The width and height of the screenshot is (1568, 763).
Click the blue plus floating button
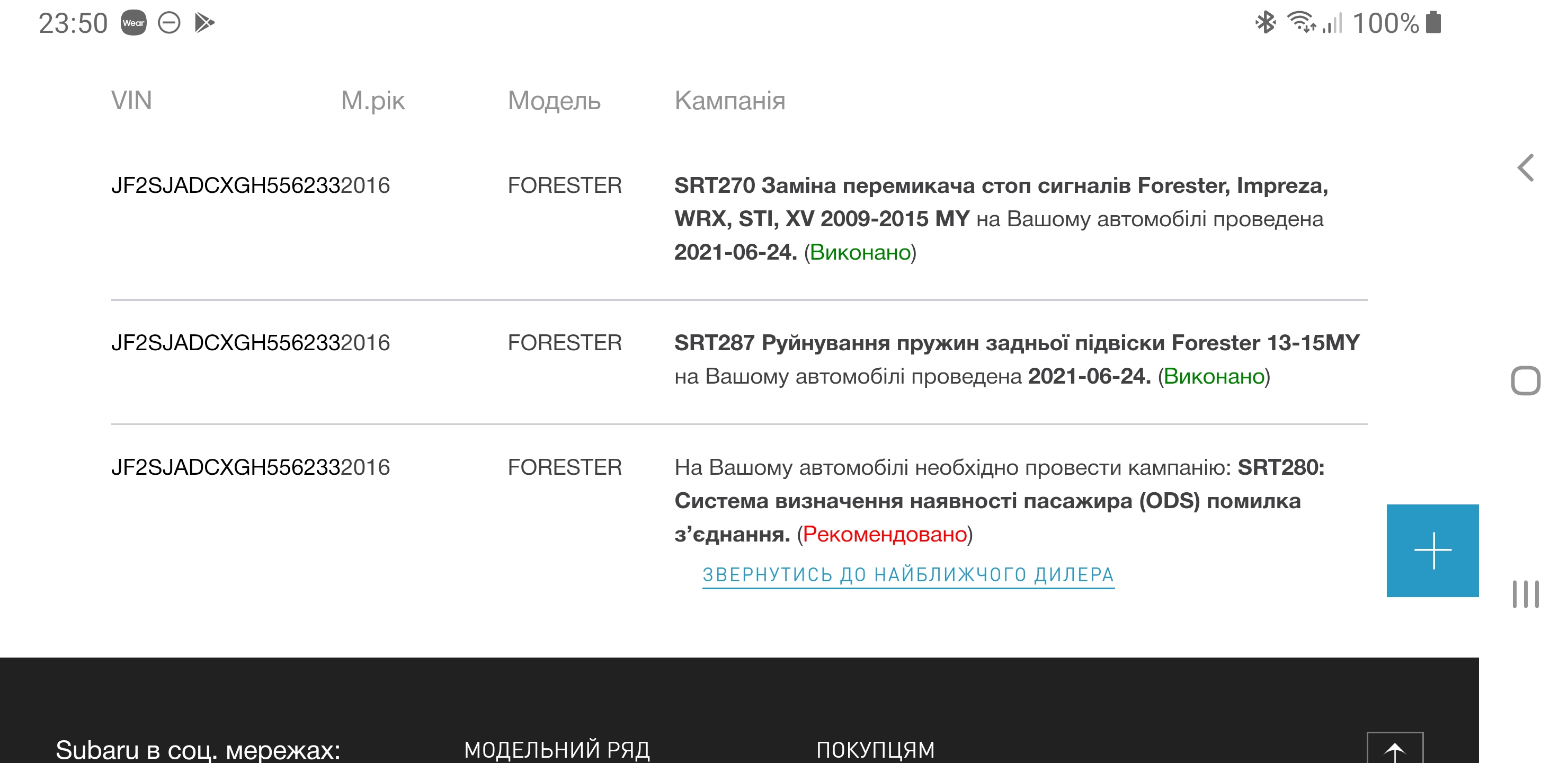[x=1432, y=551]
